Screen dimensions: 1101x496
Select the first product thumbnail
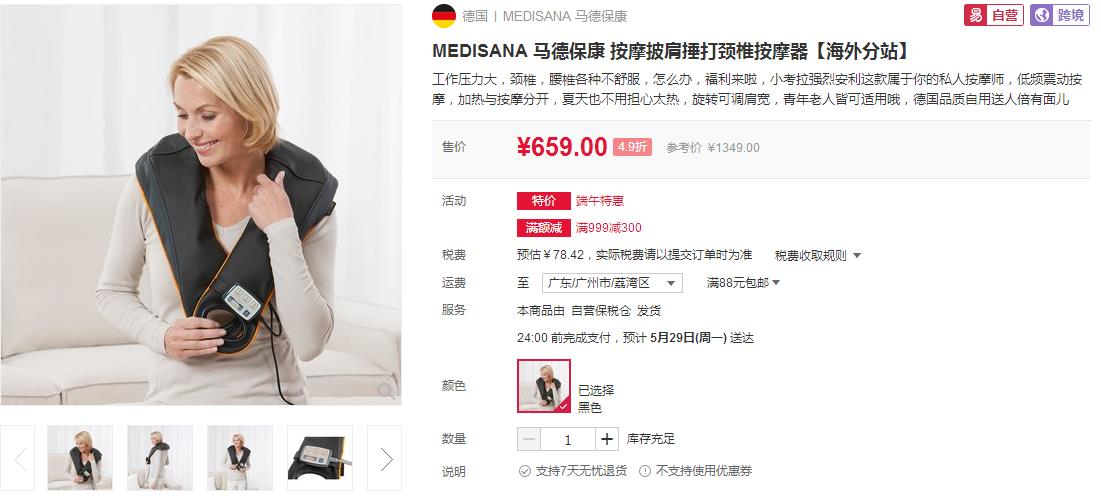pos(80,458)
